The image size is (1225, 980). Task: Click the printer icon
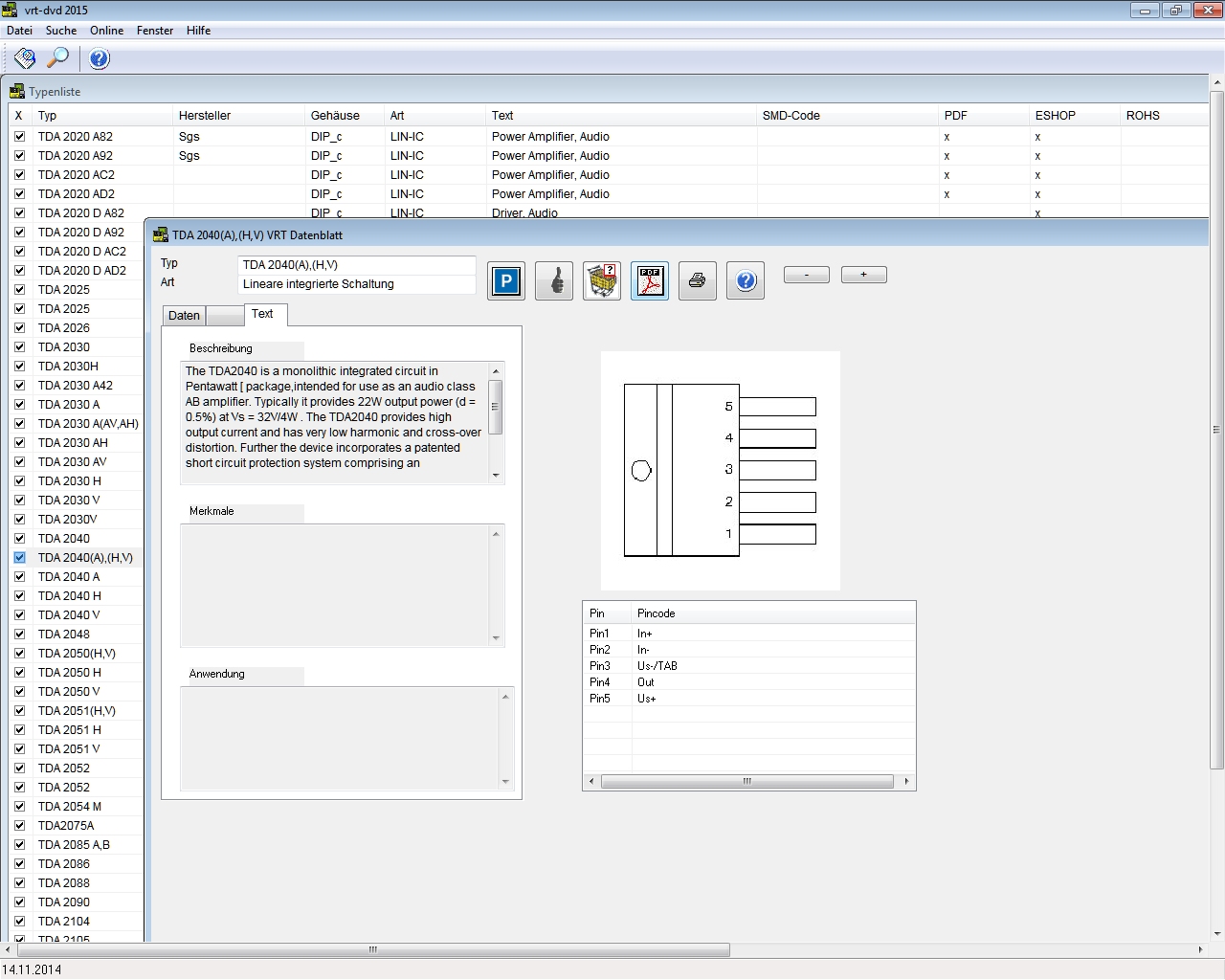tap(698, 281)
